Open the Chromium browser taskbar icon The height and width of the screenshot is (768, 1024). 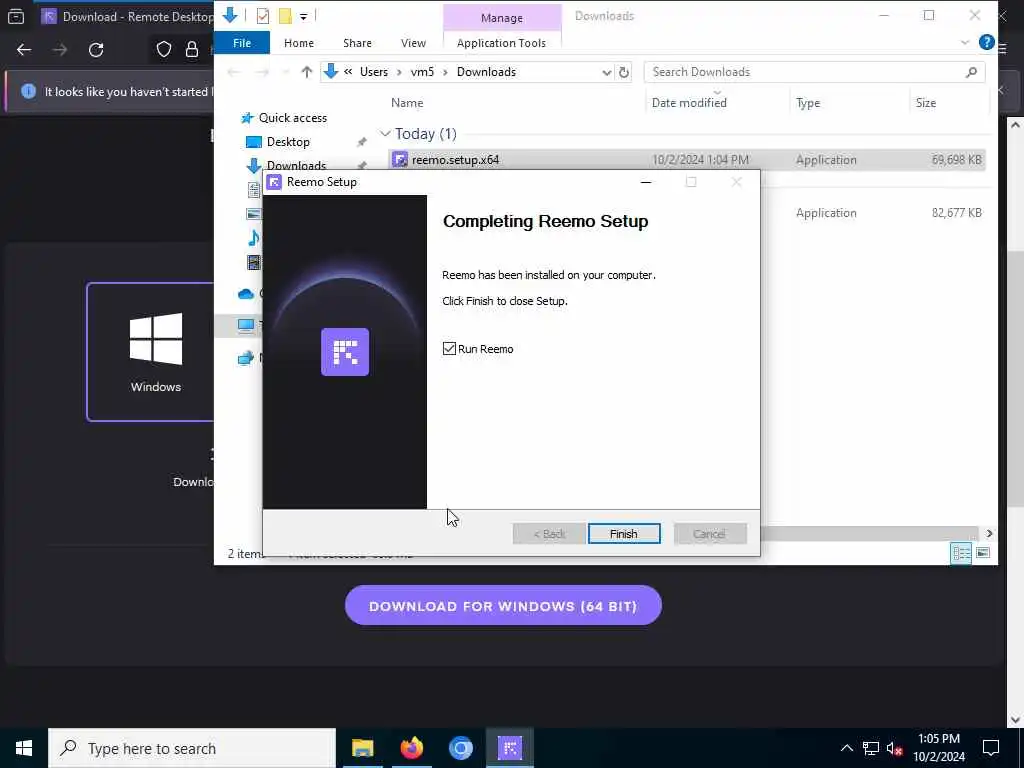coord(460,748)
